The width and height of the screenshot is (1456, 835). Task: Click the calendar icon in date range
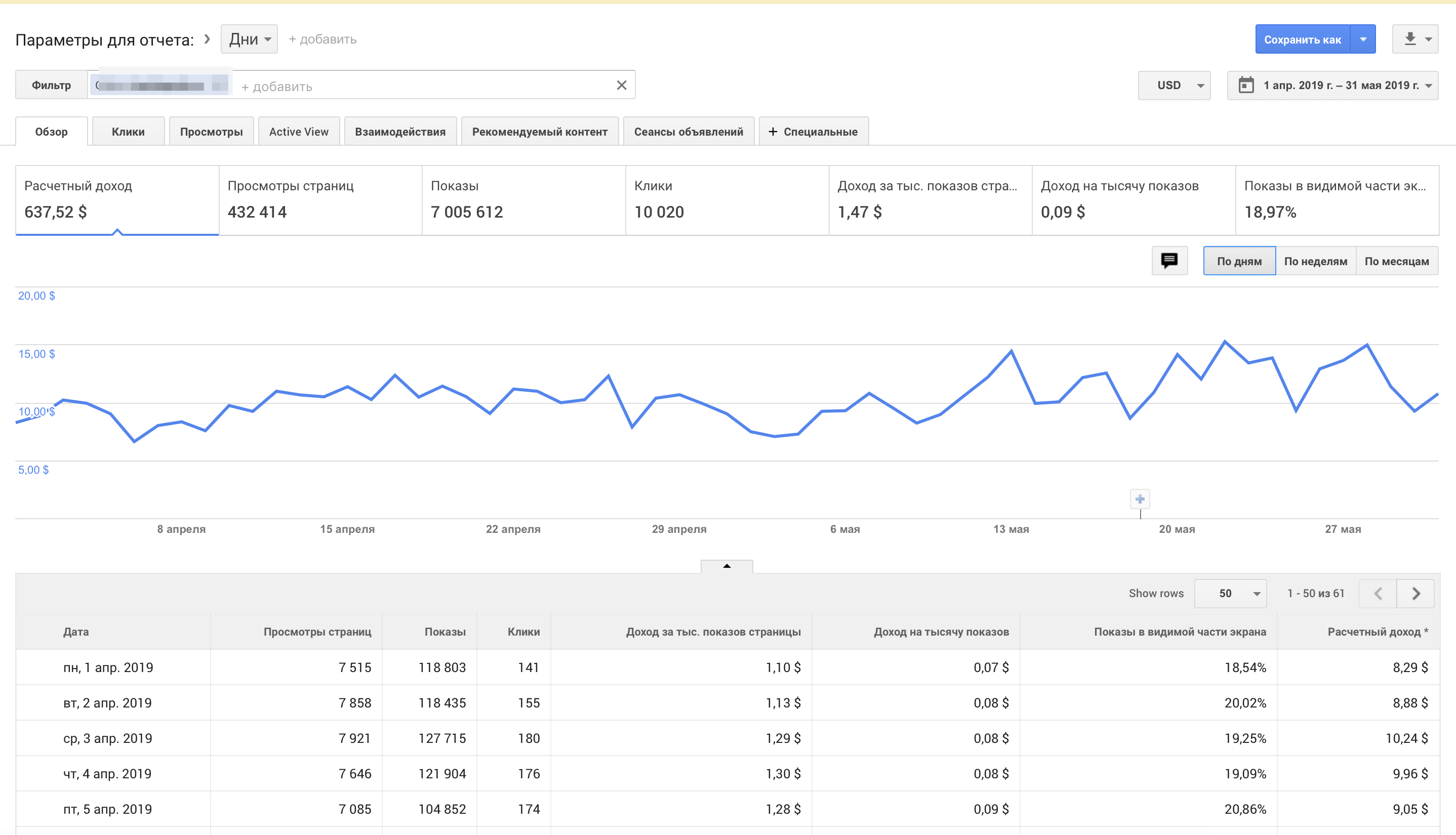(1245, 86)
